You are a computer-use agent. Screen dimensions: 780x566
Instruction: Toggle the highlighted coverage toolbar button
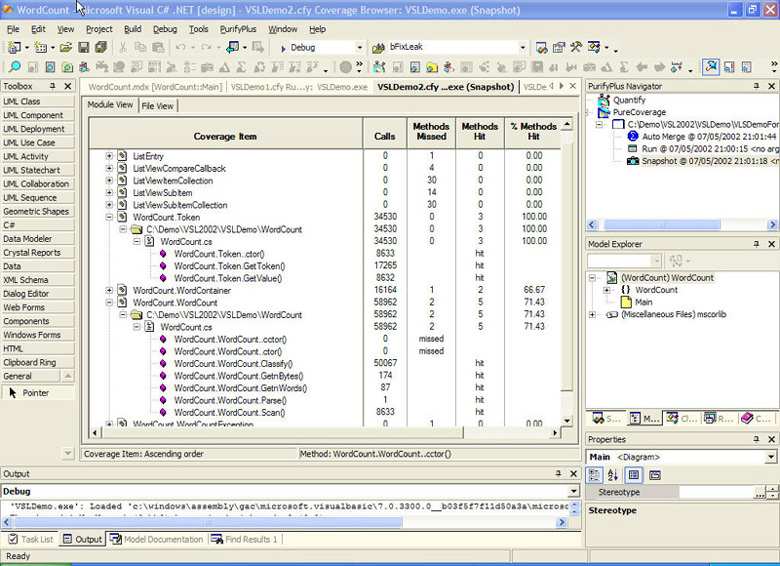[x=711, y=67]
